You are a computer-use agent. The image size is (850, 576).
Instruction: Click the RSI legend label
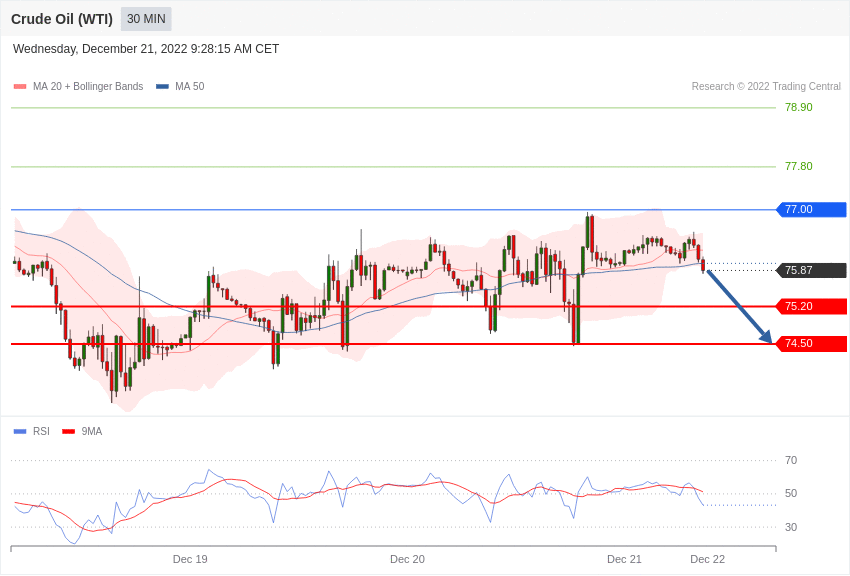click(41, 431)
